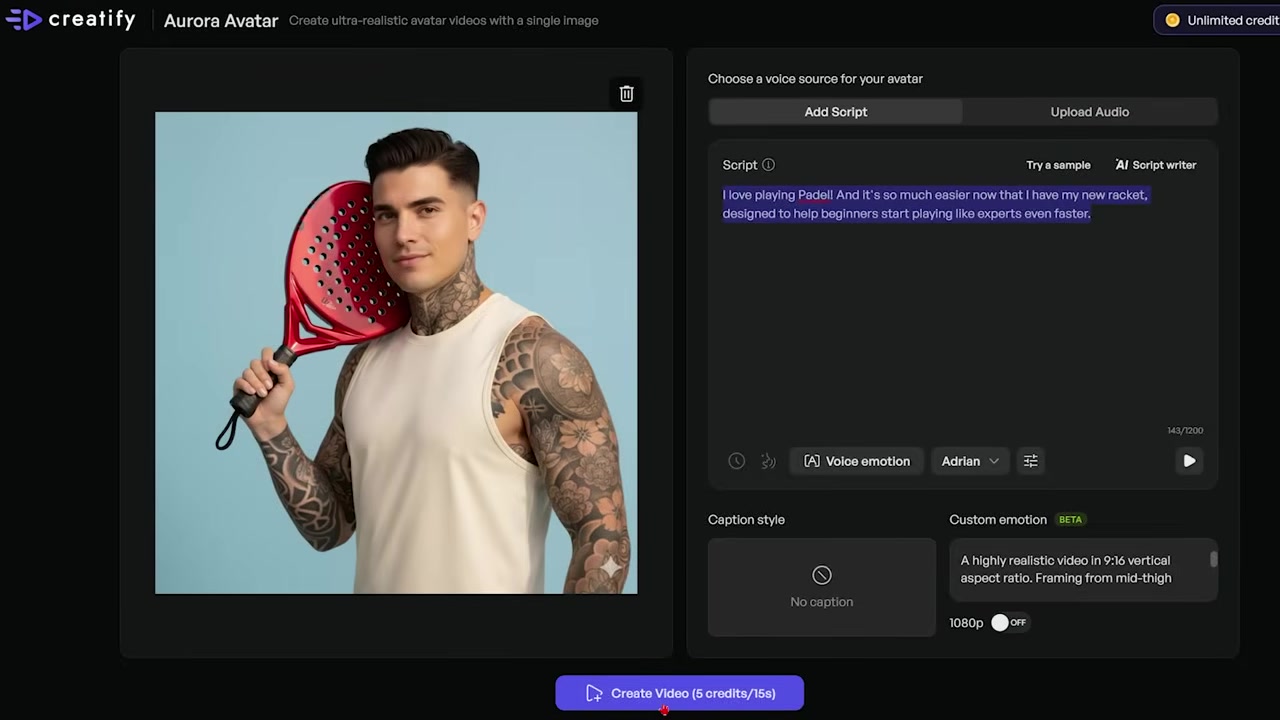
Task: Click the clock pause-timing icon below script
Action: (736, 461)
